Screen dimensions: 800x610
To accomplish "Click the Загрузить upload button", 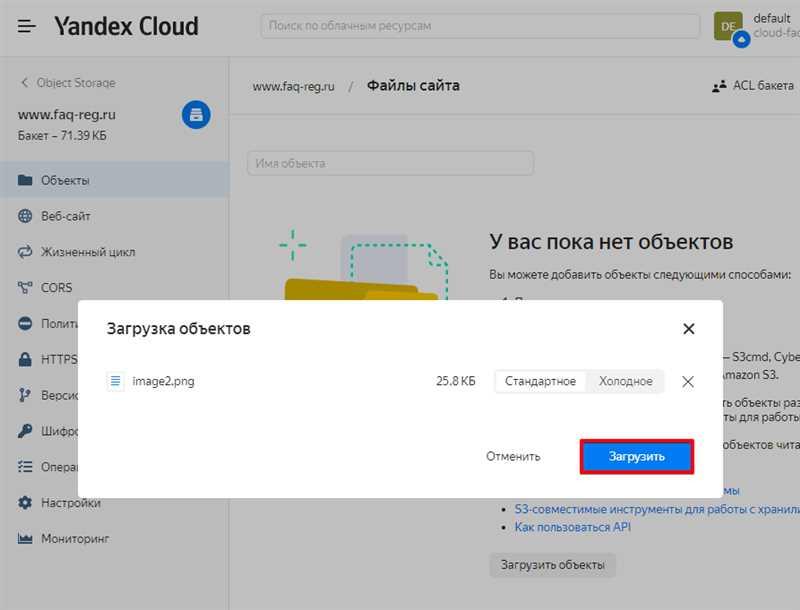I will (x=637, y=456).
